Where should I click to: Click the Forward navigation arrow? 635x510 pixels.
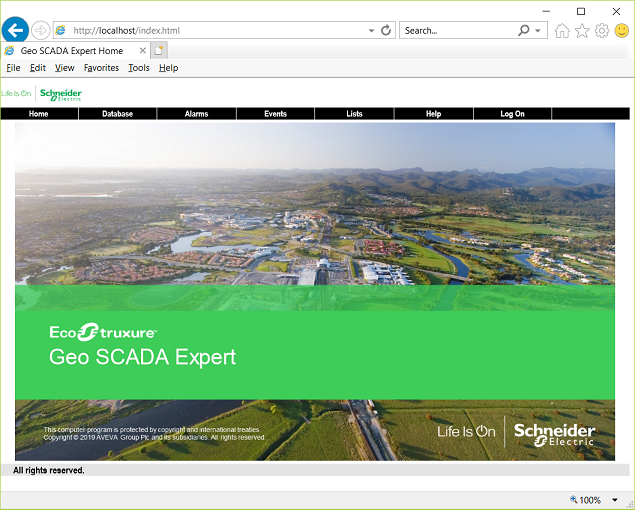point(40,30)
